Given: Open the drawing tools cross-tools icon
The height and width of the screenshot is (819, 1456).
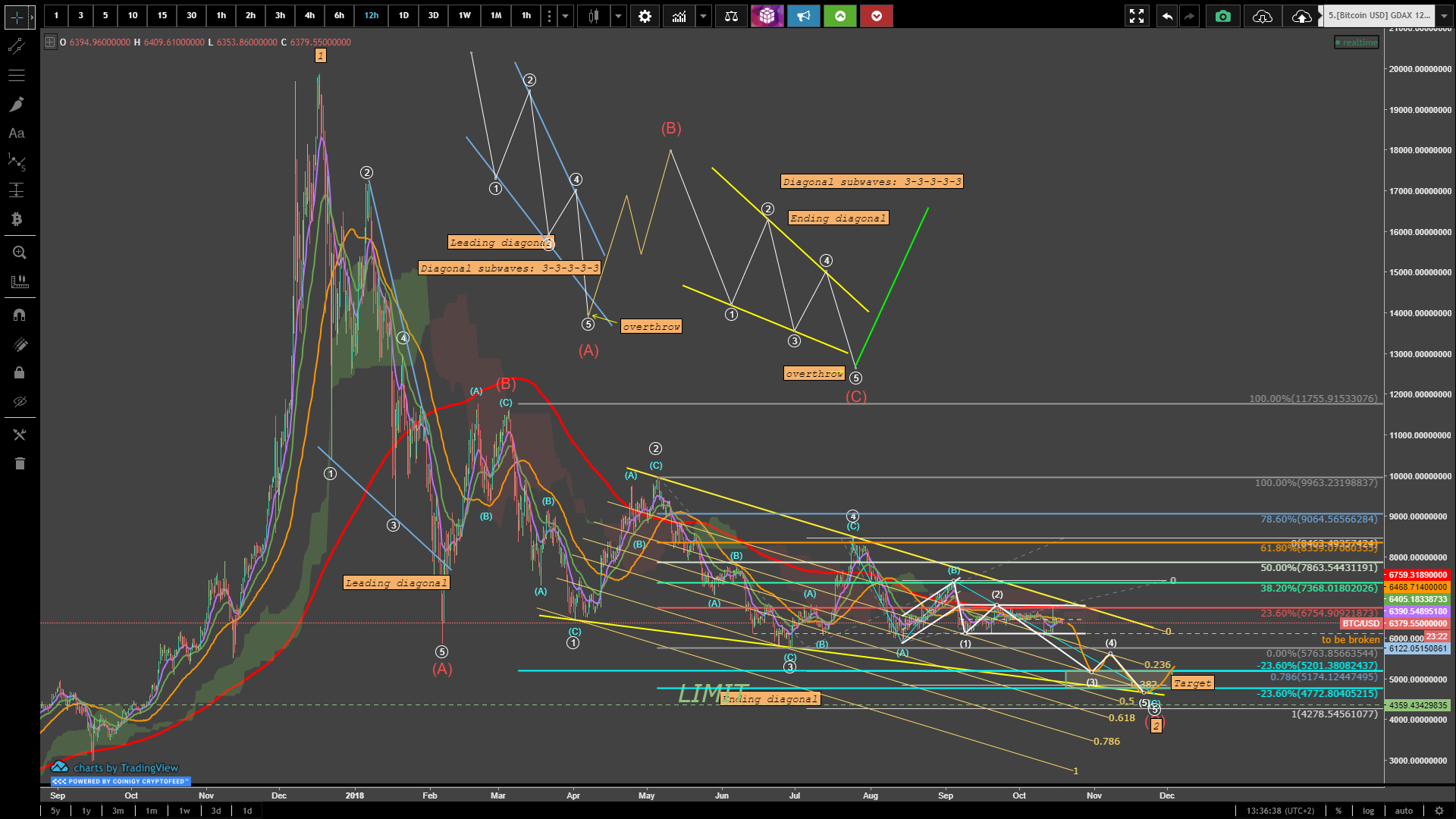Looking at the screenshot, I should pyautogui.click(x=20, y=435).
